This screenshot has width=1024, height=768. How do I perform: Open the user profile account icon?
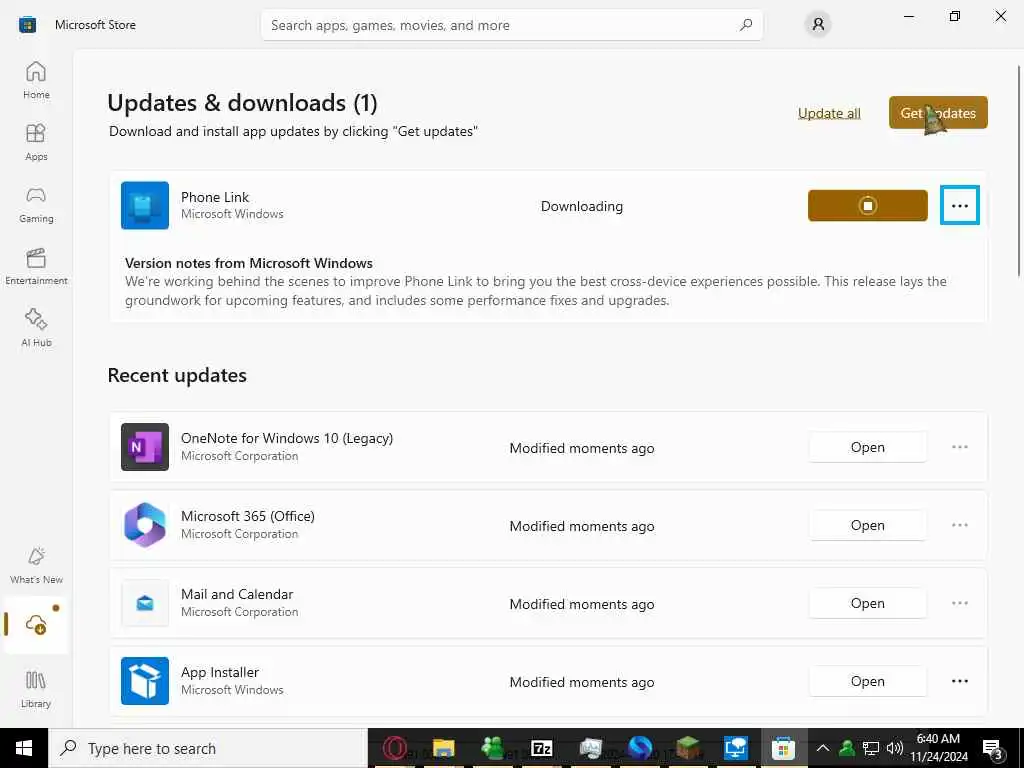point(818,25)
